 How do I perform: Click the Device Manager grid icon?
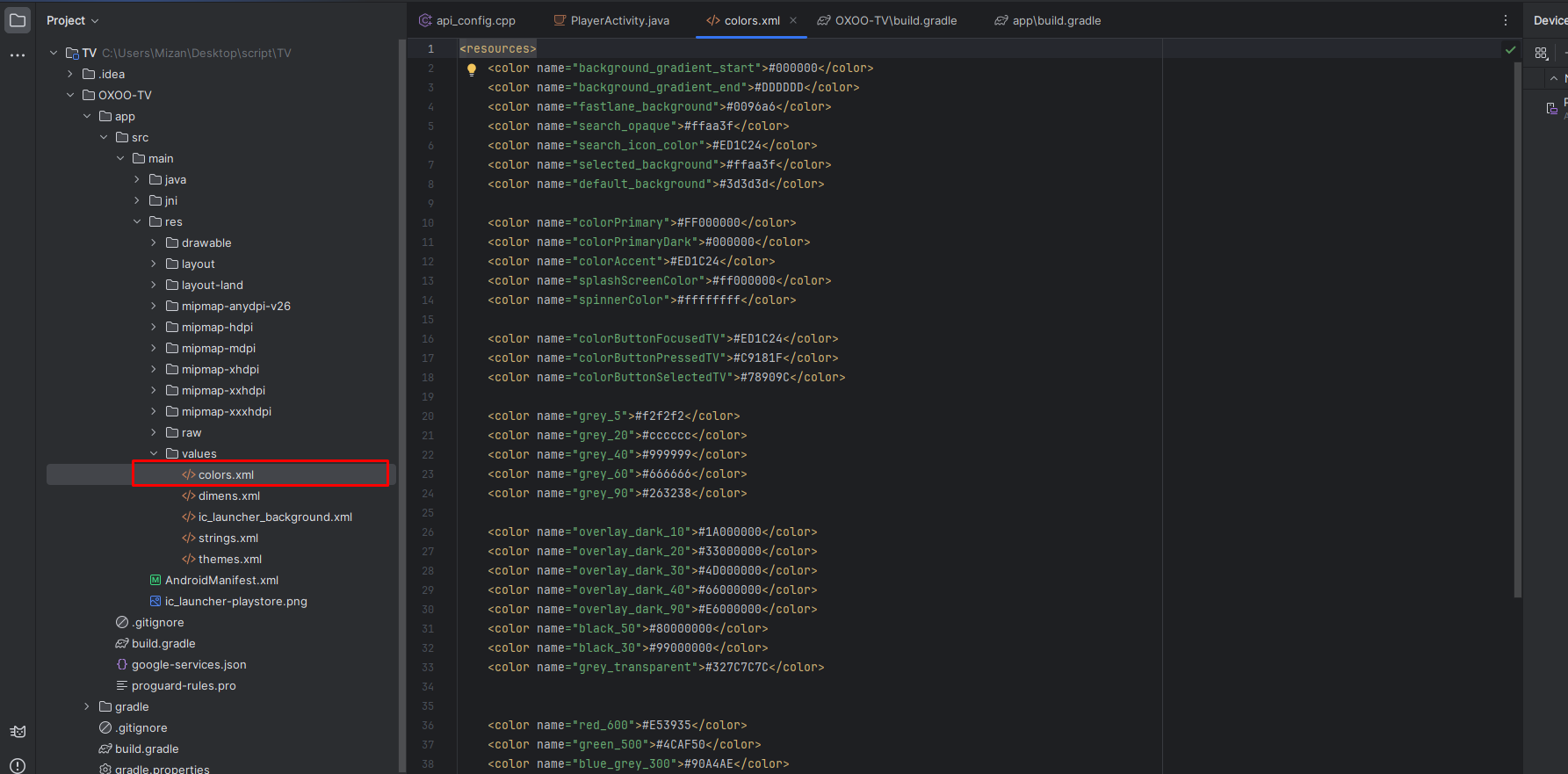(1542, 54)
